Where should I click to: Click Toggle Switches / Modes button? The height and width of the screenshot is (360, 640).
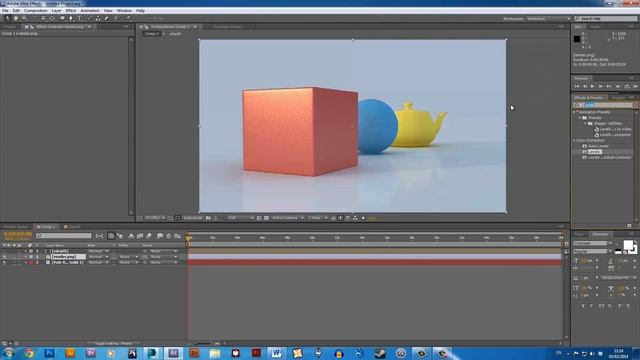click(x=113, y=344)
